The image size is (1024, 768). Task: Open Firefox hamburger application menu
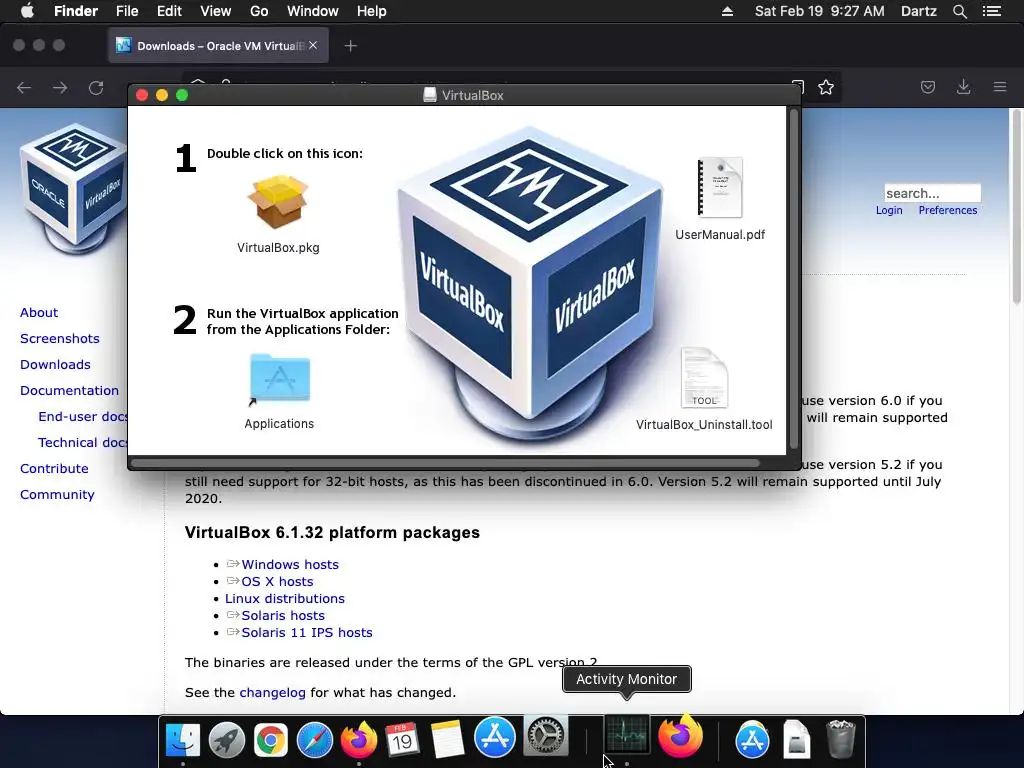click(1000, 87)
